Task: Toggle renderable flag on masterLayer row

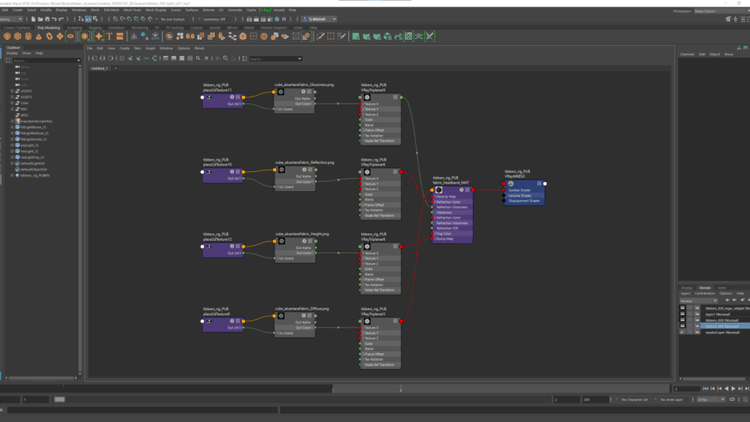Action: 683,332
